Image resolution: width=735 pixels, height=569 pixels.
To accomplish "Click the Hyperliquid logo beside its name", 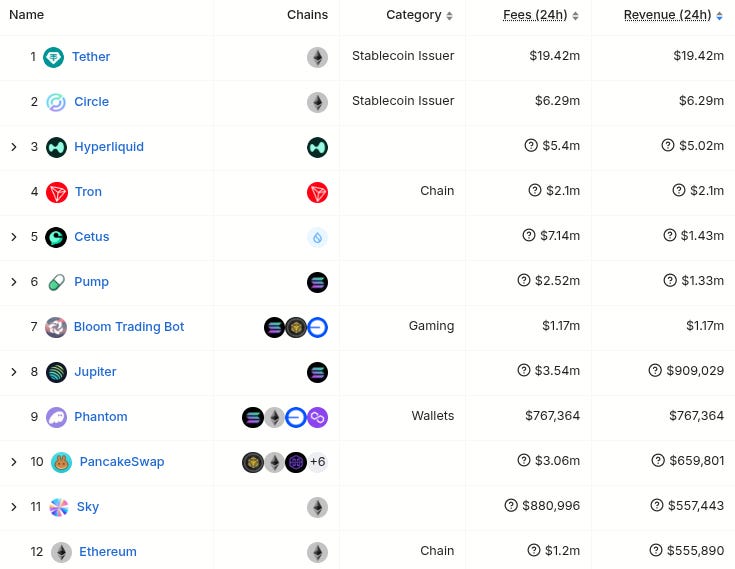I will pos(56,147).
